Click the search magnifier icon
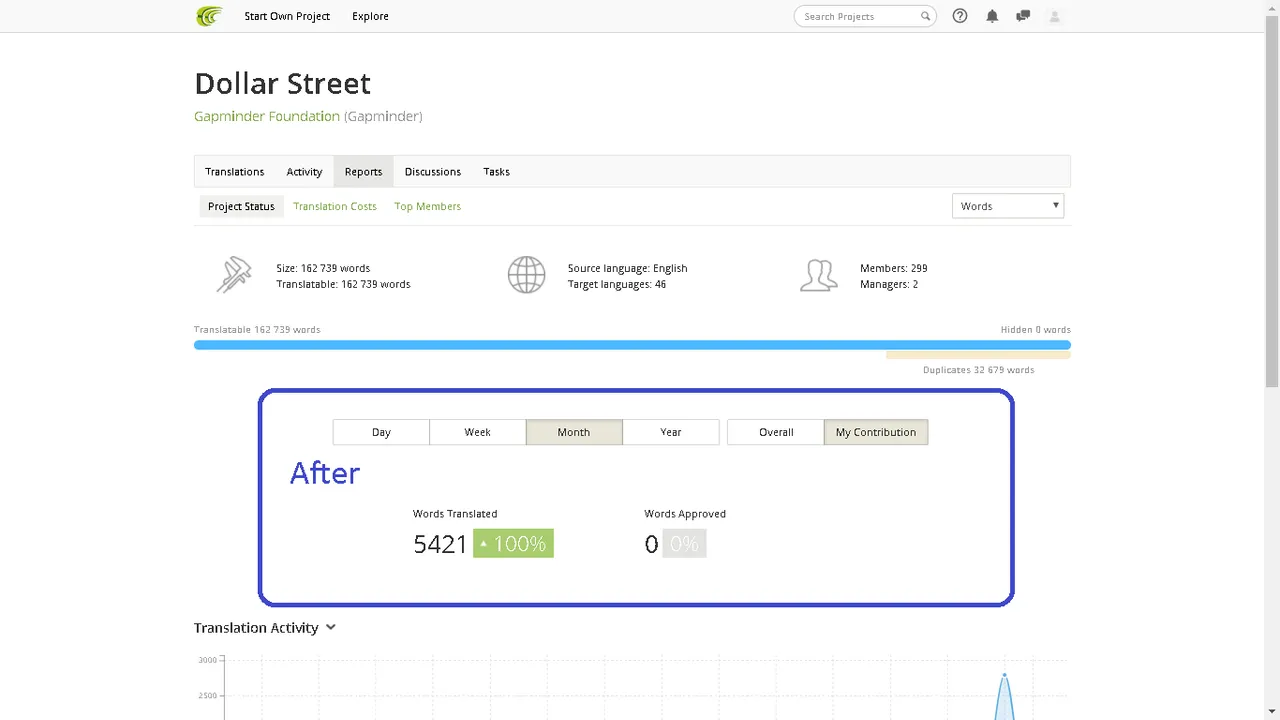This screenshot has height=720, width=1280. [x=925, y=16]
